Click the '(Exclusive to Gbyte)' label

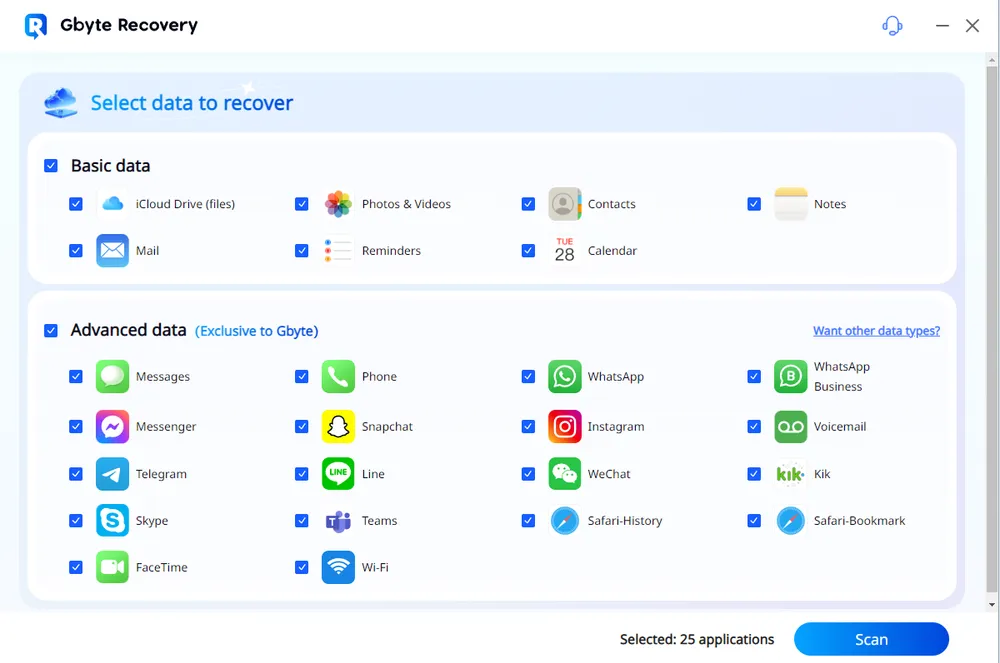[x=256, y=331]
